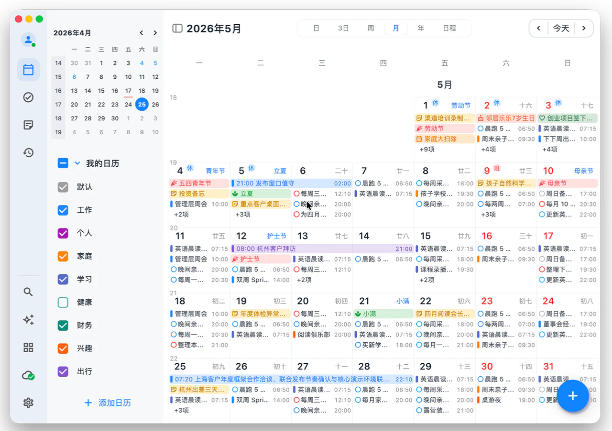Screen dimensions: 612x431
Task: Open the 母亲节 event on May 10
Action: coord(568,183)
